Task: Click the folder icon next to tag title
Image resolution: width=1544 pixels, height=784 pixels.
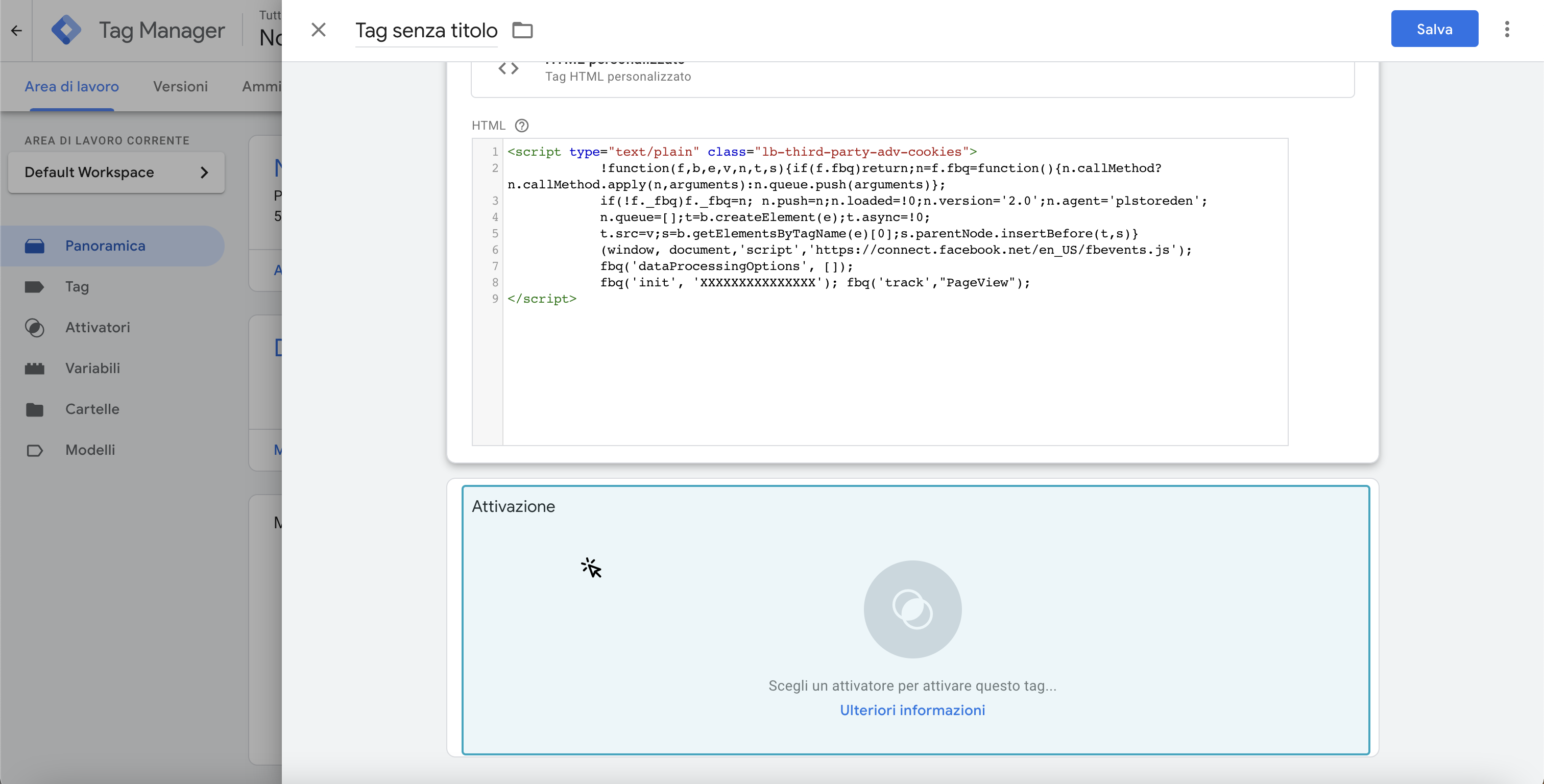Action: (522, 30)
